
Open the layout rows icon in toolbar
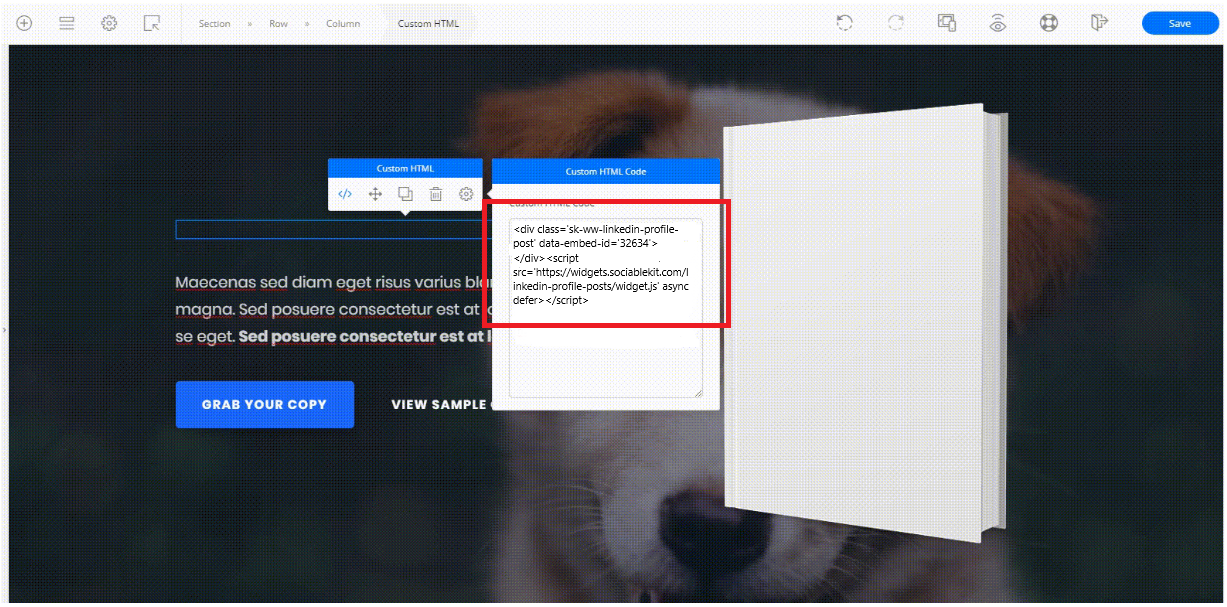67,23
